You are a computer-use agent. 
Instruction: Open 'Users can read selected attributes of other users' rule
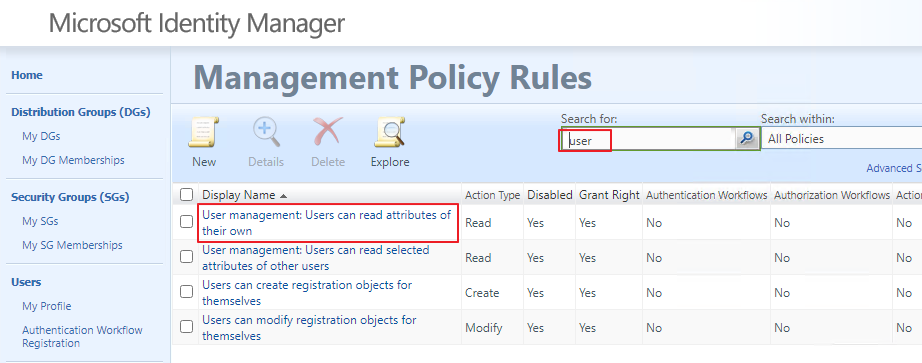click(x=316, y=258)
